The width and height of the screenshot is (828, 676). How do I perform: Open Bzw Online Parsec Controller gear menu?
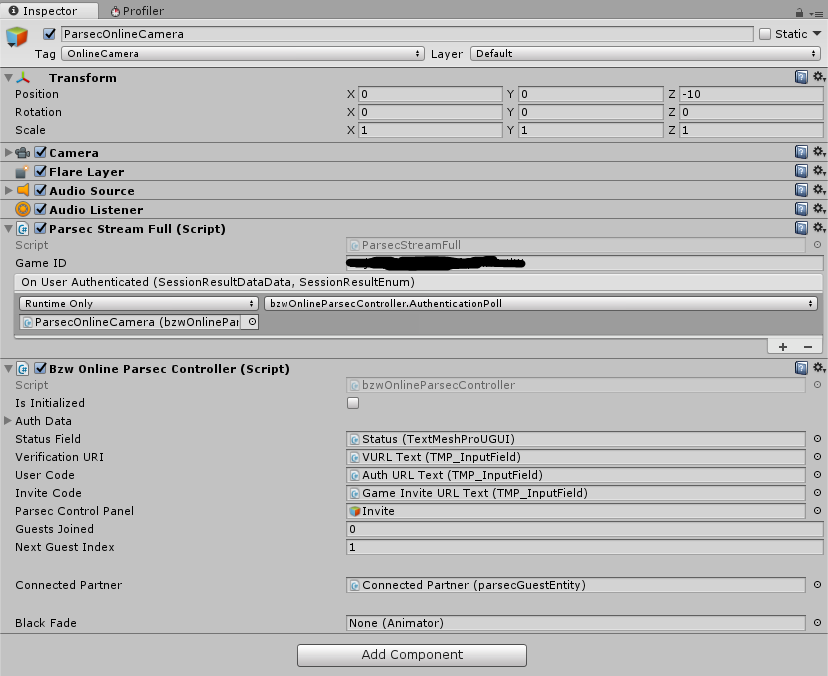click(x=818, y=368)
